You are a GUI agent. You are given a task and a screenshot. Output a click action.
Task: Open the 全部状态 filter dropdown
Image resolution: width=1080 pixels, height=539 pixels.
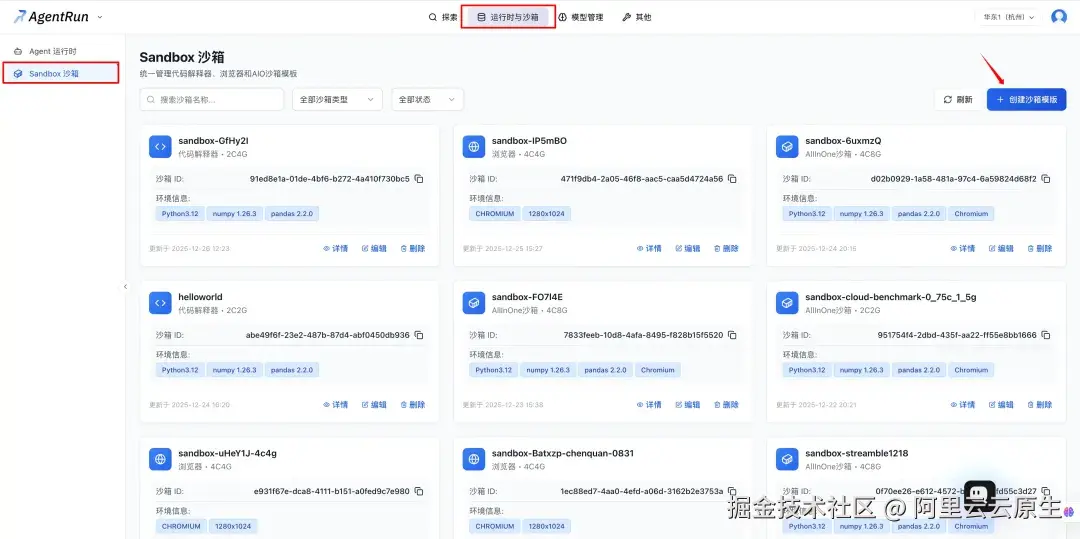(427, 99)
